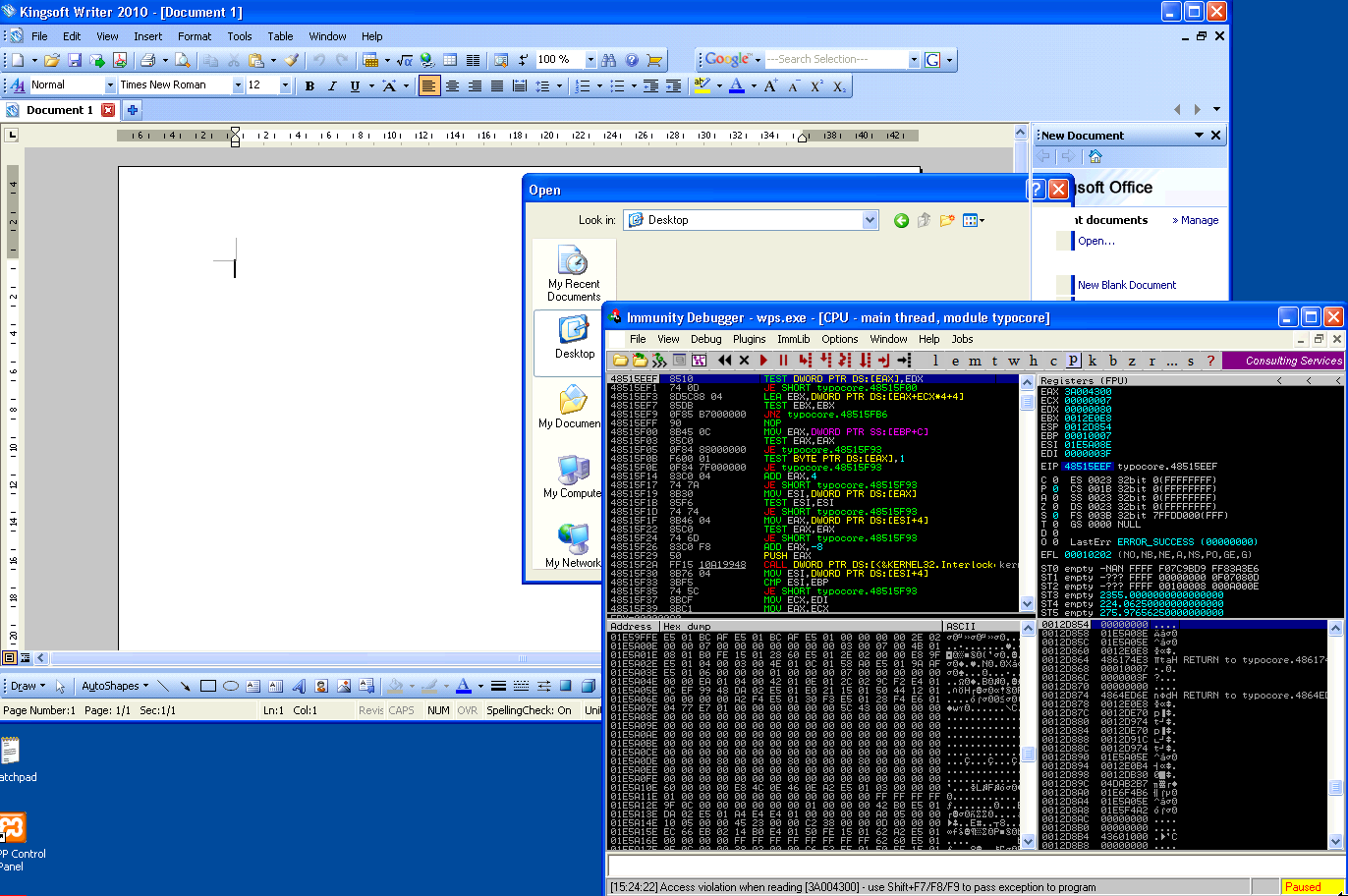Click the Step Into icon in debugger

point(806,361)
